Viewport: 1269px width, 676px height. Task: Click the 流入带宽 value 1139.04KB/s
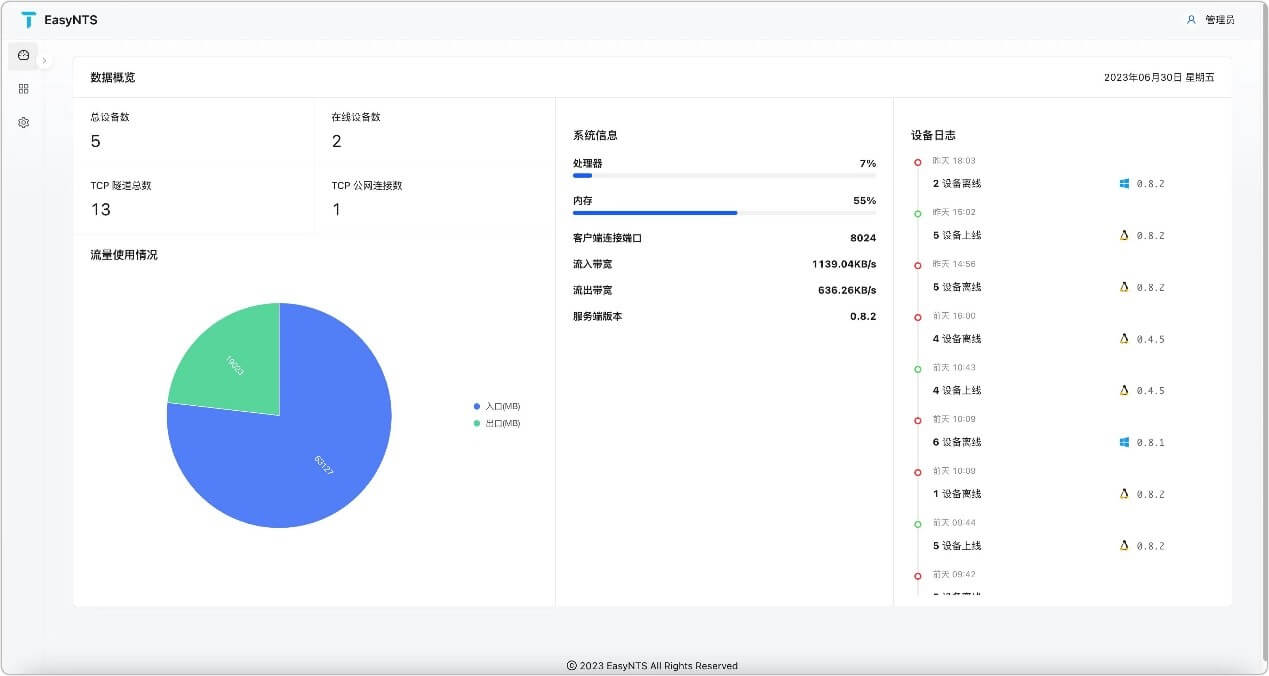[844, 264]
